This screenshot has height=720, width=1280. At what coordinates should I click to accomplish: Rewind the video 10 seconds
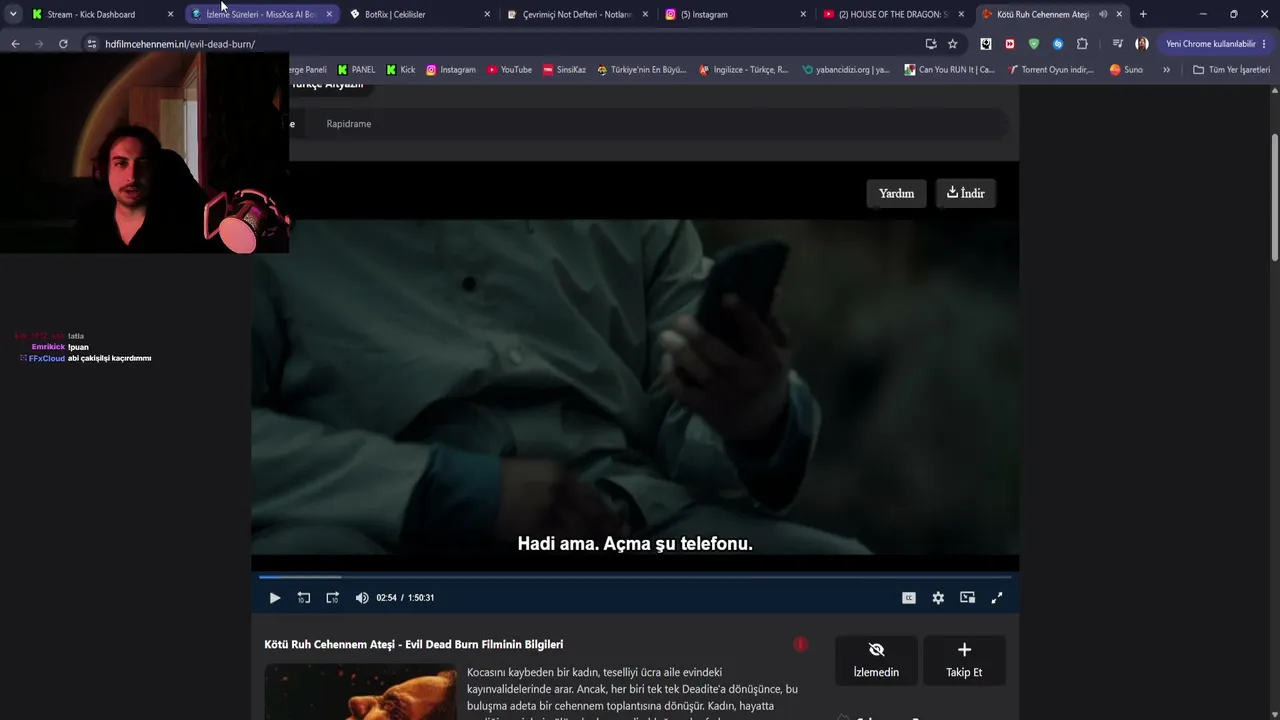[x=304, y=598]
